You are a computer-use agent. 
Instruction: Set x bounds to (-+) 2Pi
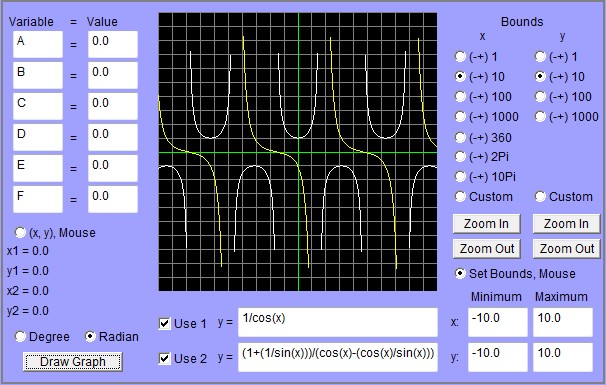click(460, 157)
